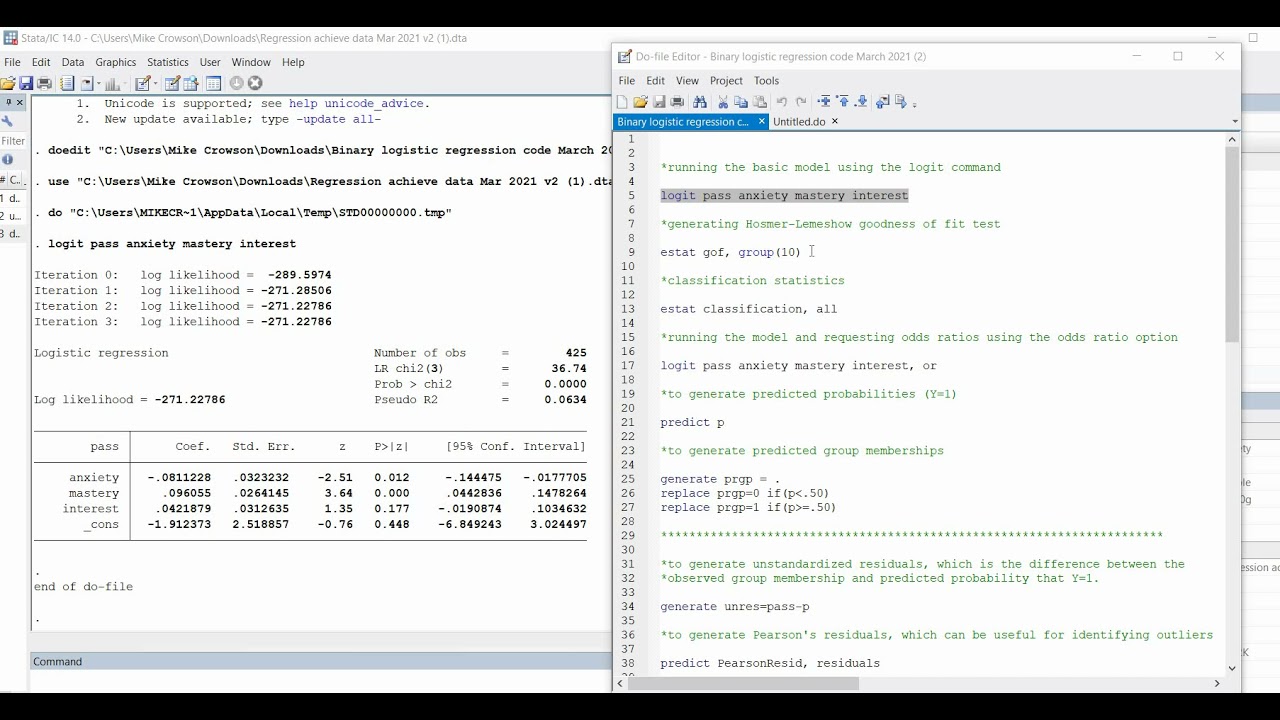
Task: Click Save icon in Do-file Editor toolbar
Action: click(659, 102)
